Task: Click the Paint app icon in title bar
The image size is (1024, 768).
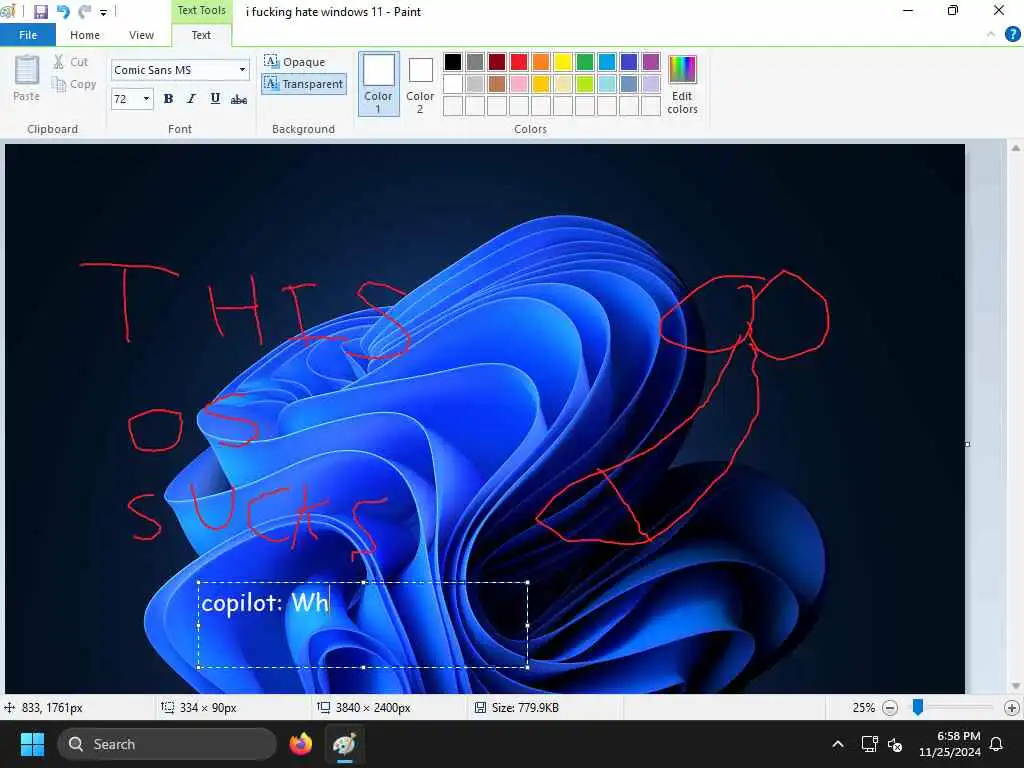Action: 7,12
